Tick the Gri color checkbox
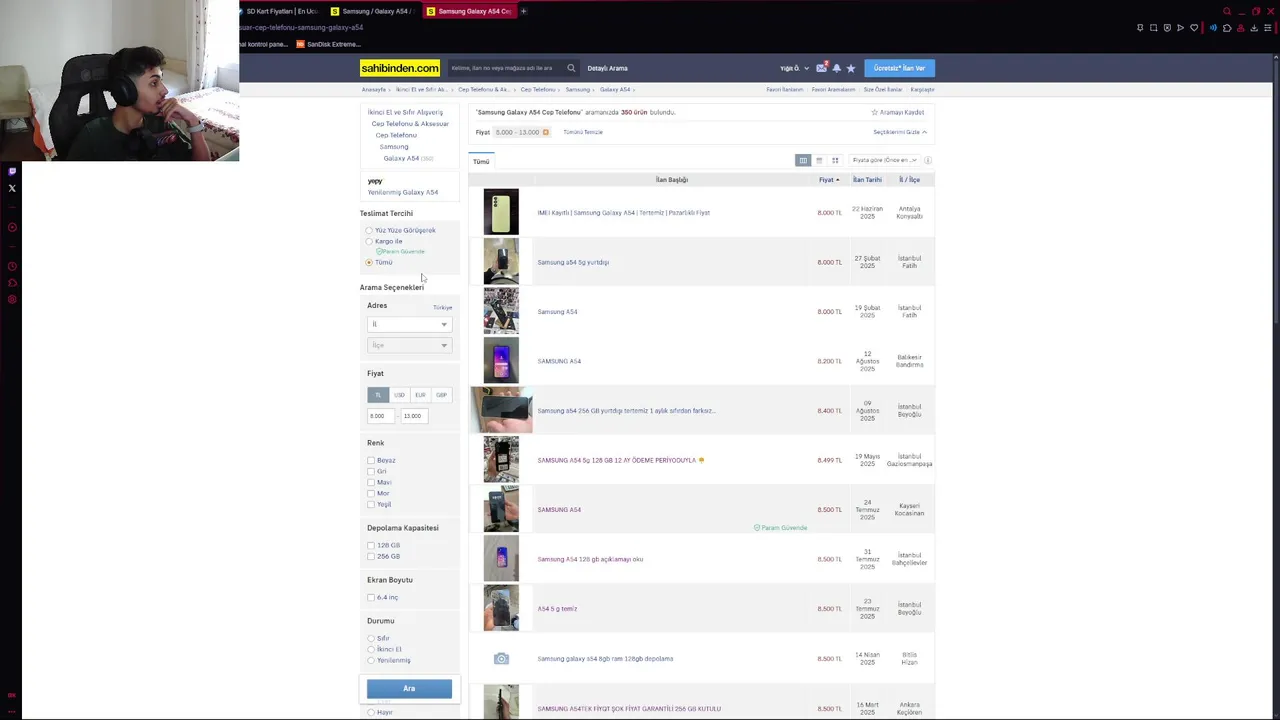This screenshot has height=720, width=1280. click(x=371, y=471)
